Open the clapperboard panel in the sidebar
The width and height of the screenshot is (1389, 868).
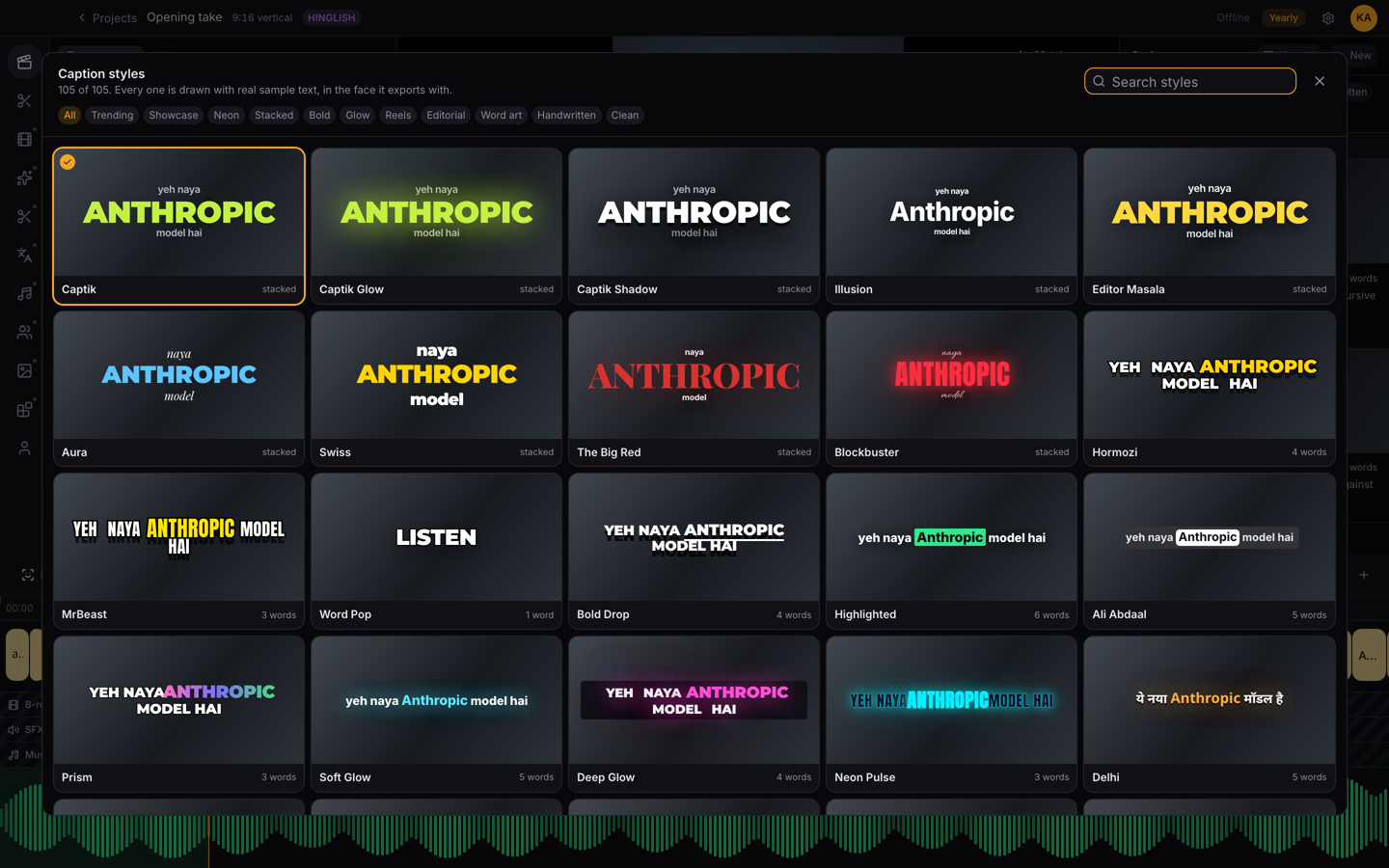pos(24,62)
